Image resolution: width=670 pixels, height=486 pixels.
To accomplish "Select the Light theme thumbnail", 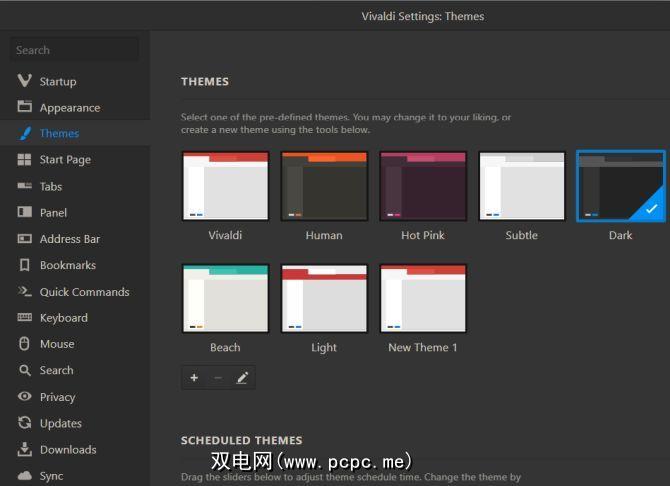I will click(324, 298).
